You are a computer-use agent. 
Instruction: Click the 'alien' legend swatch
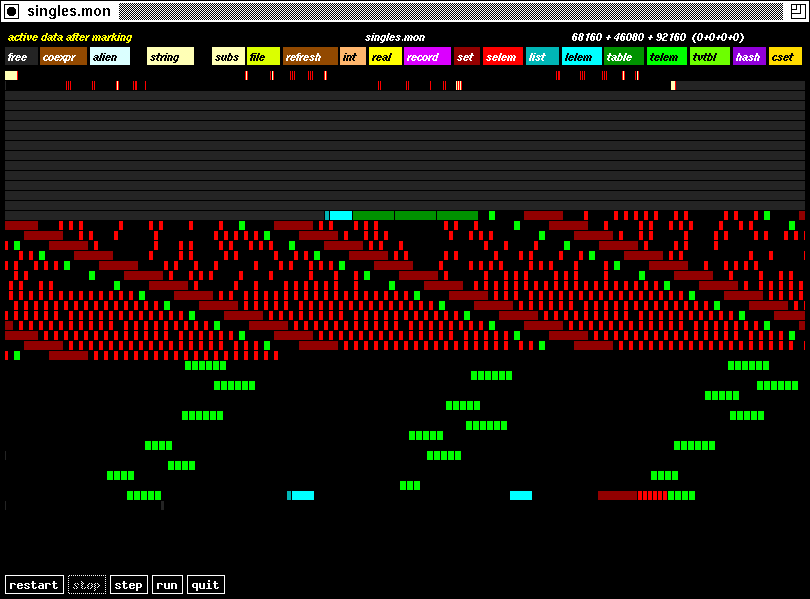[x=109, y=57]
